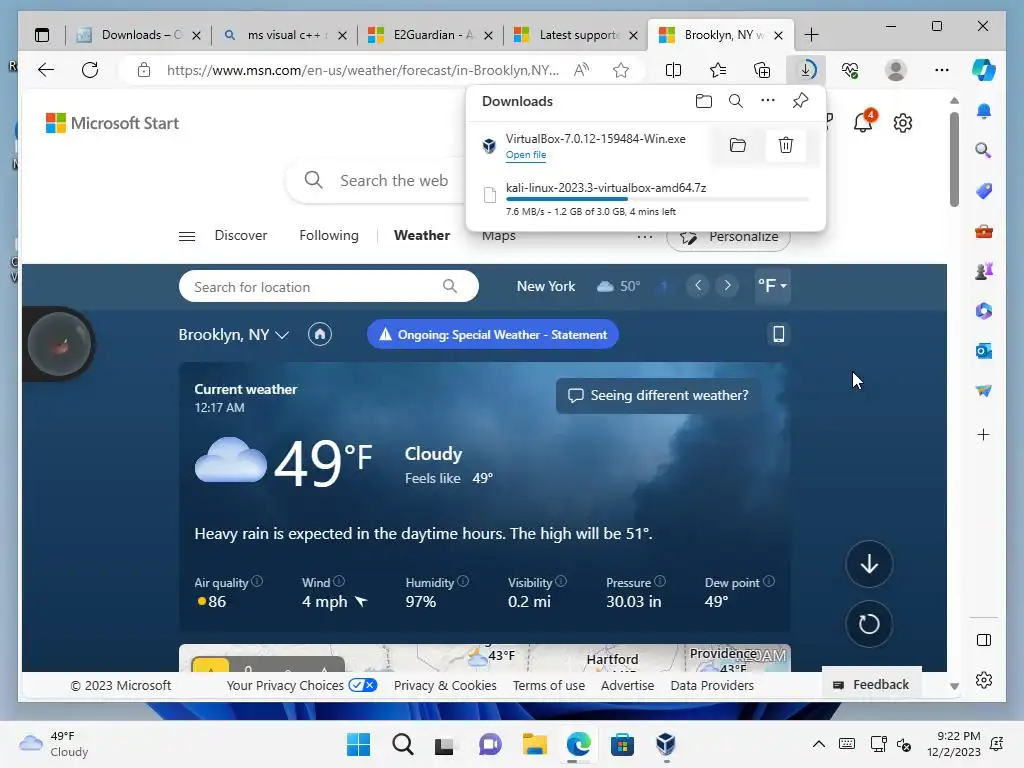Show previous saved location chevron
The width and height of the screenshot is (1024, 768).
click(x=698, y=285)
